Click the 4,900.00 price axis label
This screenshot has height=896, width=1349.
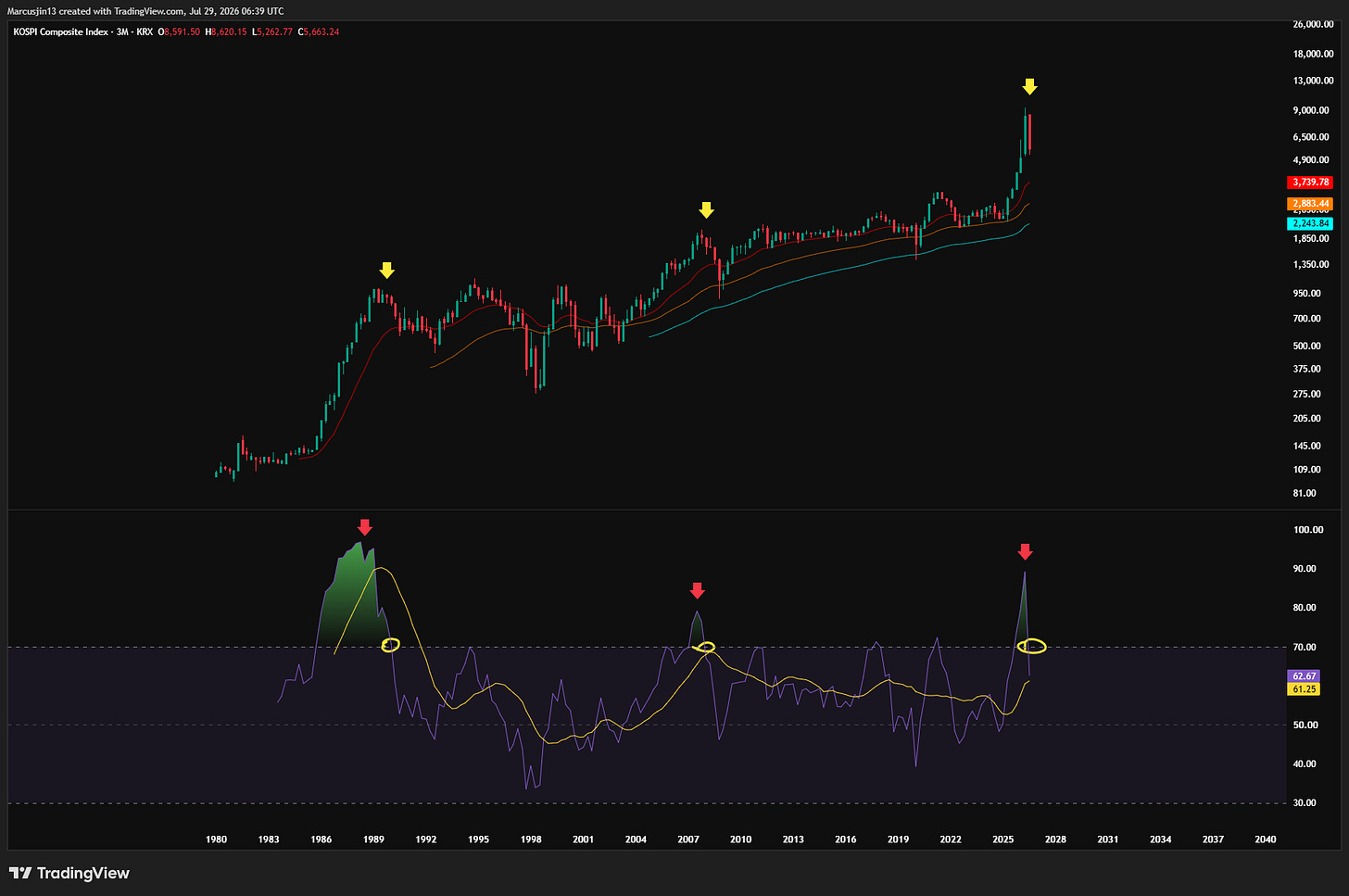click(x=1311, y=160)
